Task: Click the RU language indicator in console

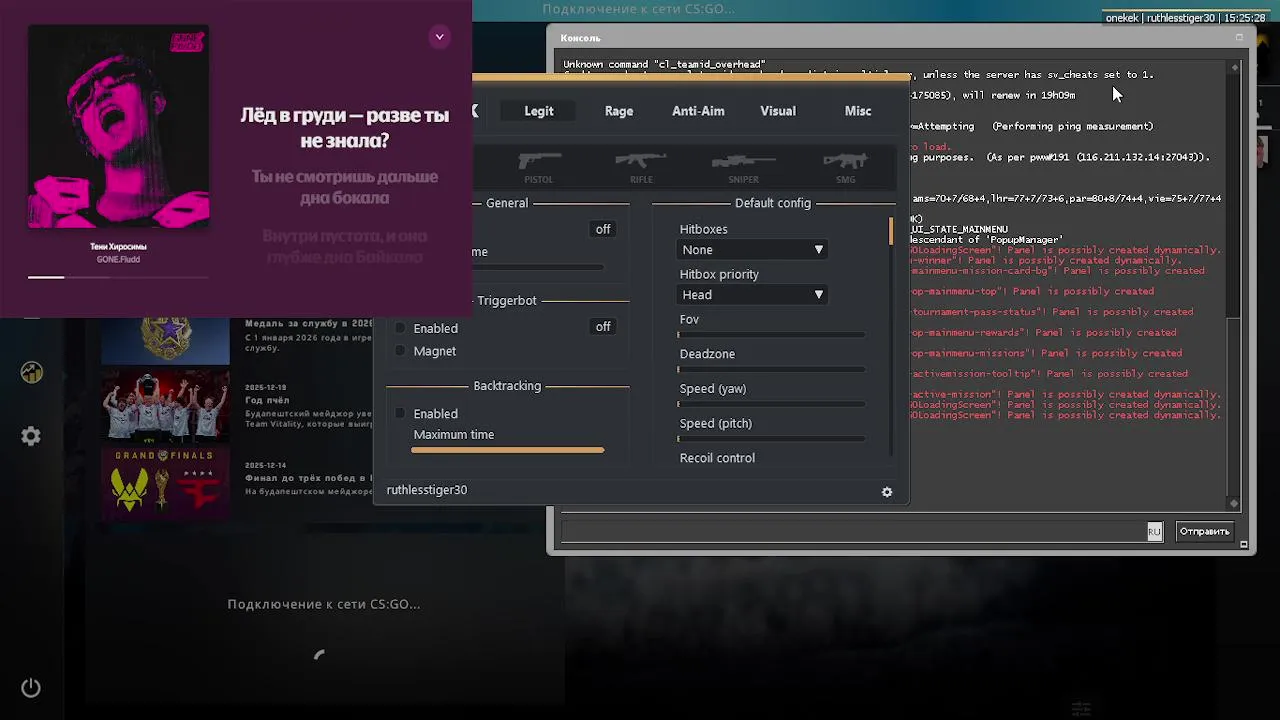Action: 1154,531
